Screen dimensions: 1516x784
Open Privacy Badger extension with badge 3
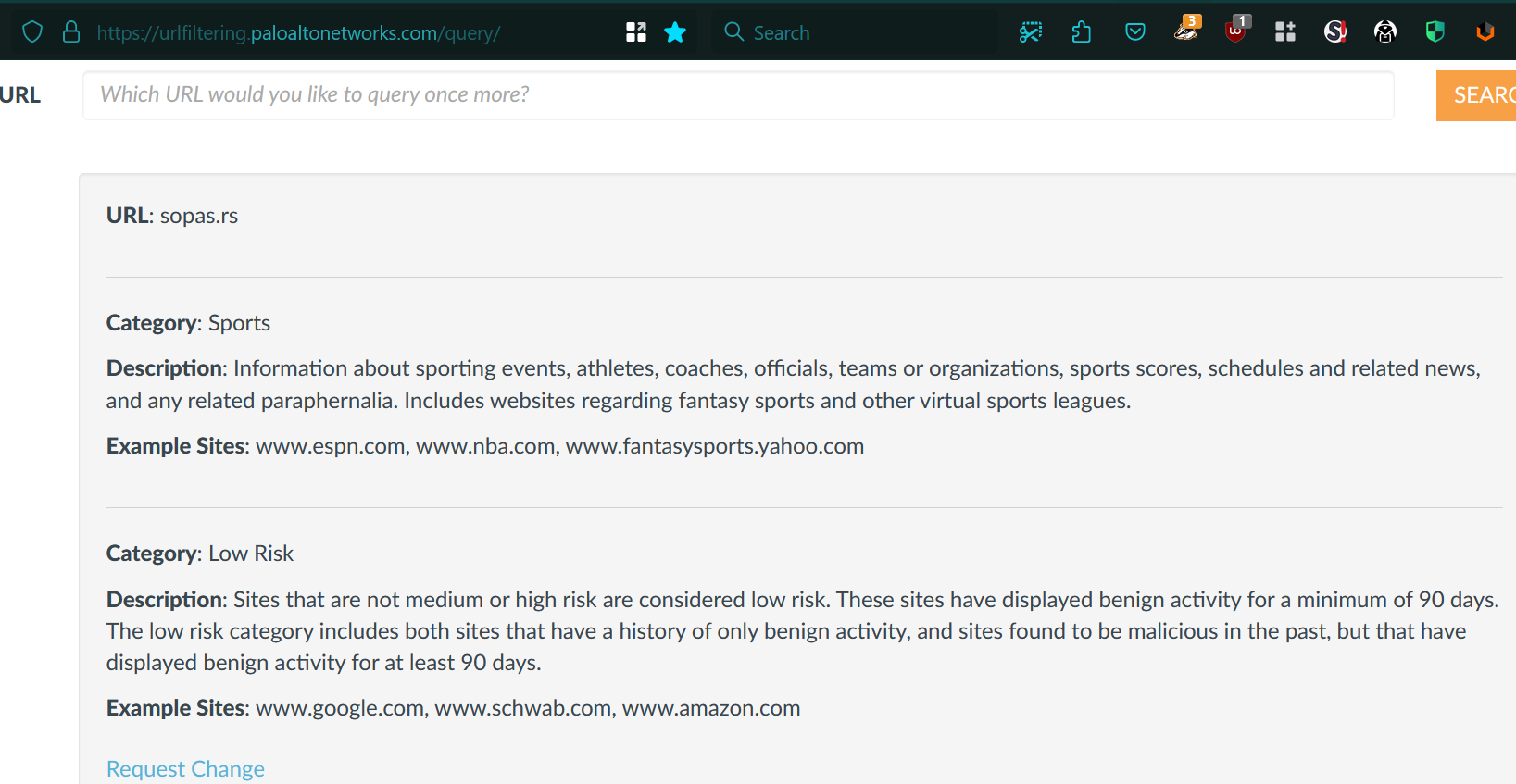1186,30
